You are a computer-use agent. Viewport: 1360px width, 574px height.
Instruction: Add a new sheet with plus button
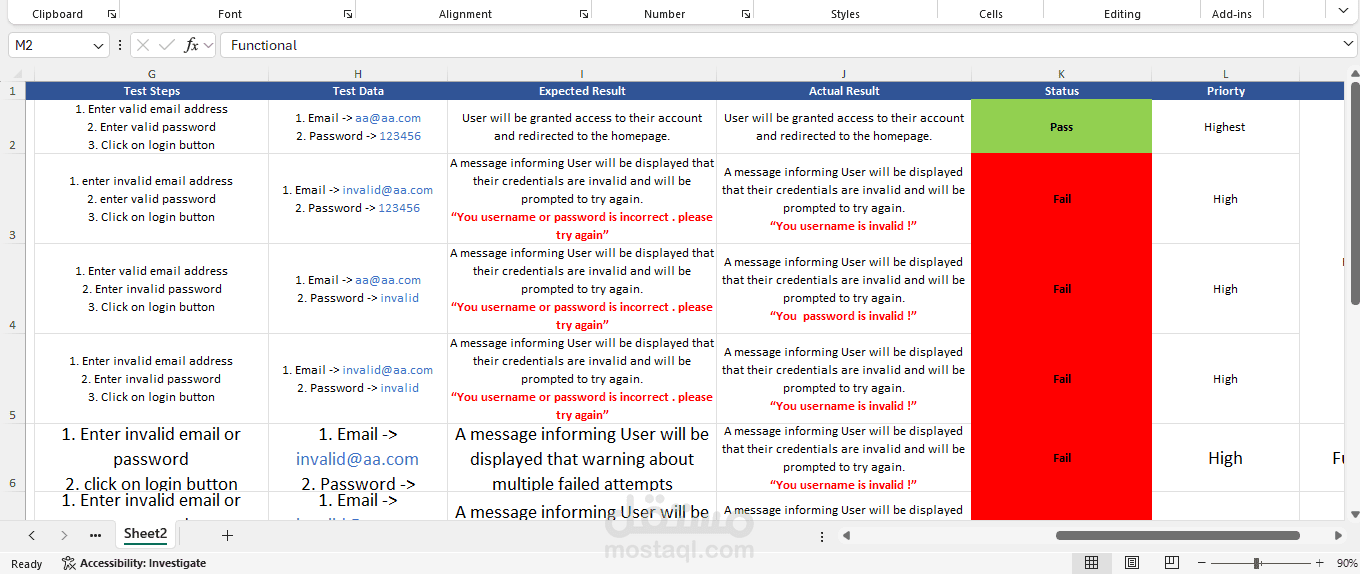point(227,535)
